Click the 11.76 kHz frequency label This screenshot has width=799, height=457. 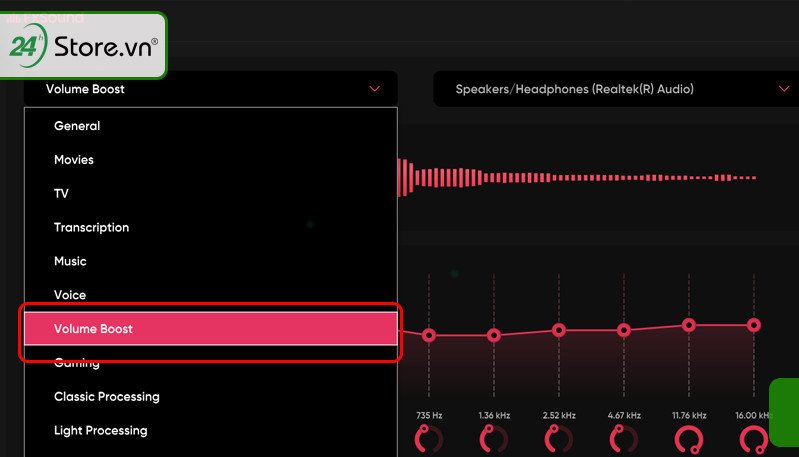pos(689,415)
